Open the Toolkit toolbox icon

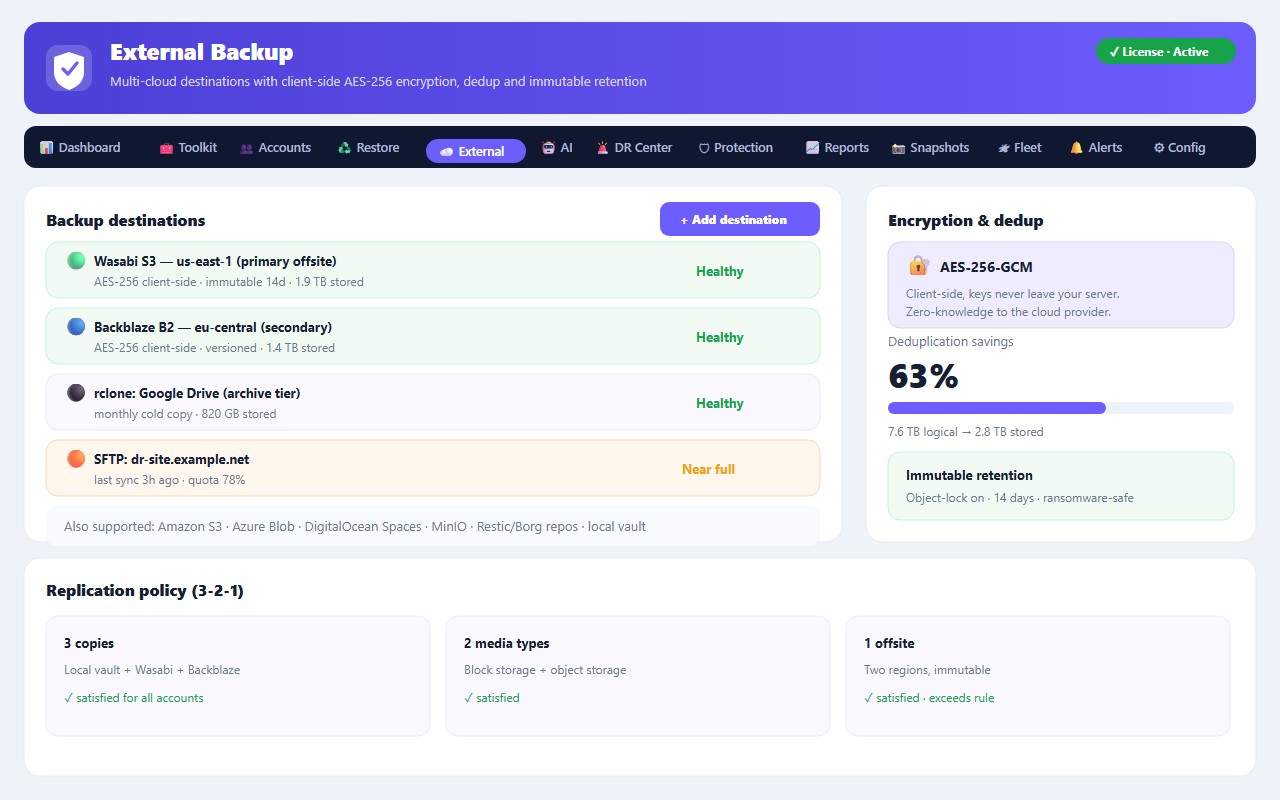166,148
